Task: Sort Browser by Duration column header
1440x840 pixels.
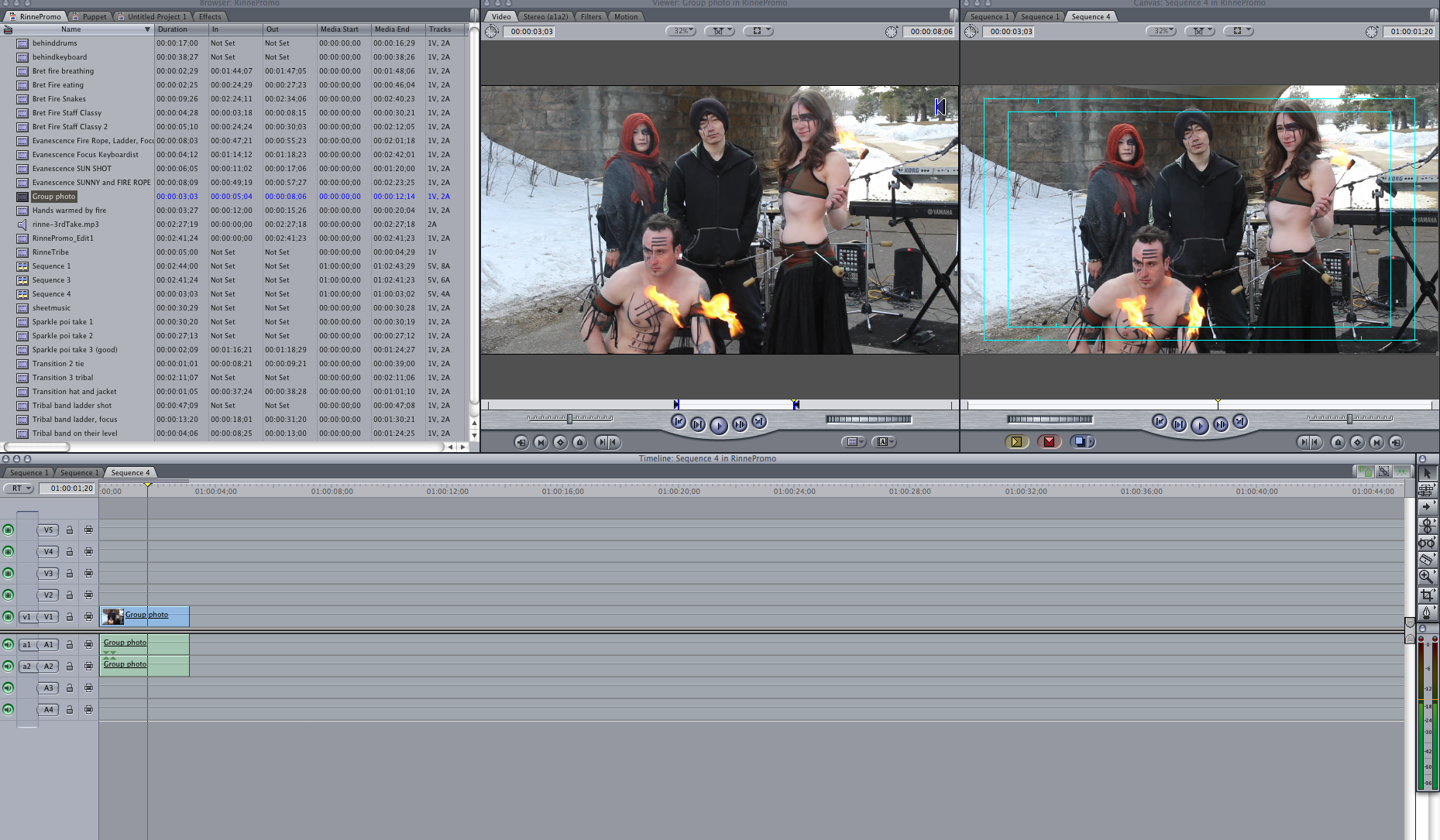Action: click(x=182, y=29)
